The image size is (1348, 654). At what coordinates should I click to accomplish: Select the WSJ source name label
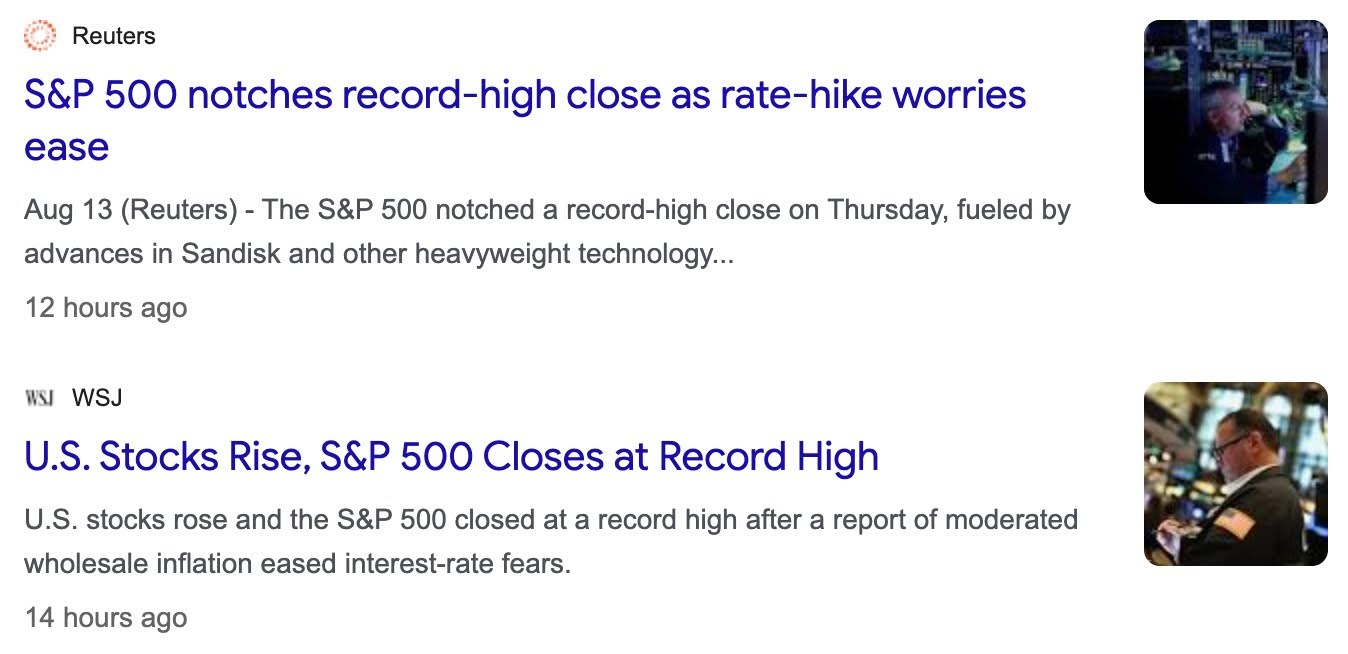point(97,398)
